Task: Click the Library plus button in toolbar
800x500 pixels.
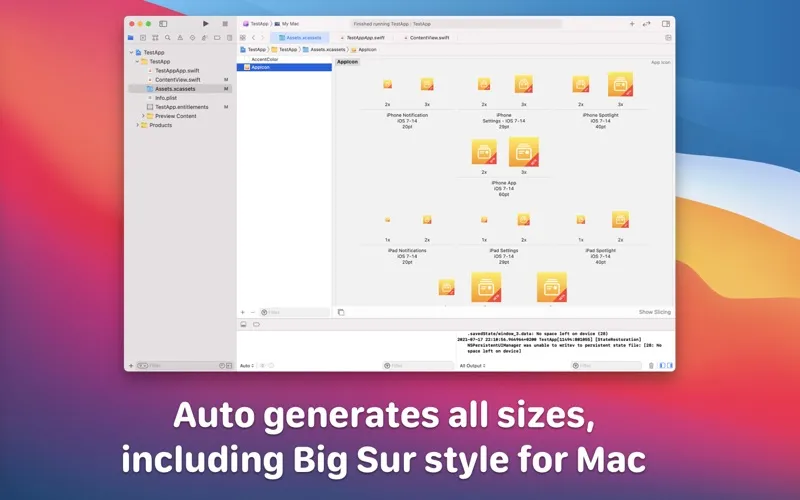Action: point(632,24)
